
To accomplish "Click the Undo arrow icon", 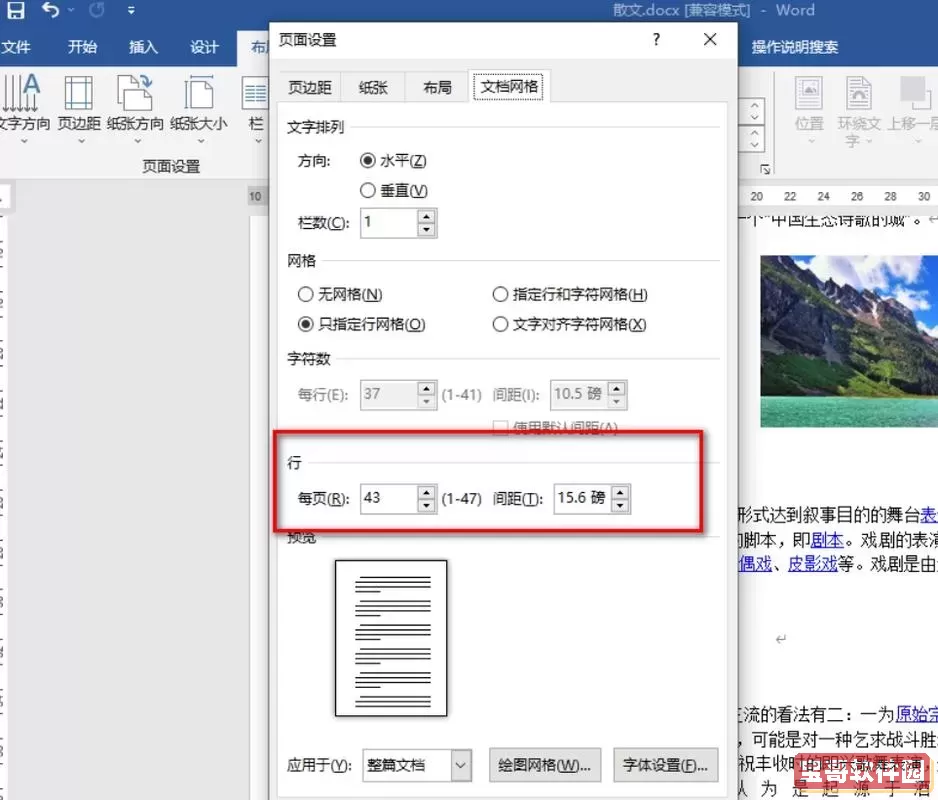I will coord(51,10).
